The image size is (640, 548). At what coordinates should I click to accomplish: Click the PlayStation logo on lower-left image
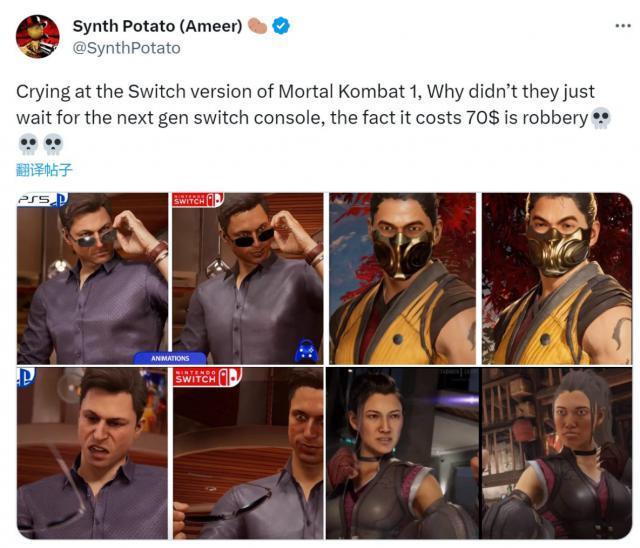[x=26, y=377]
